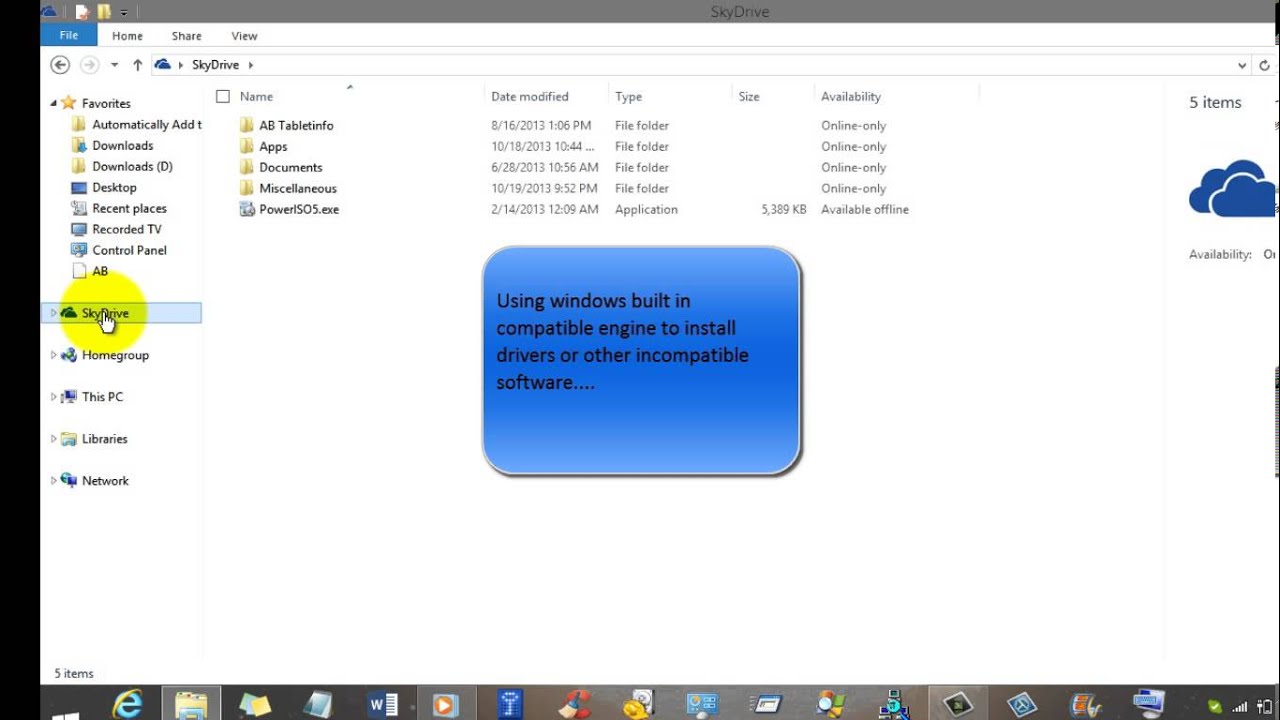Open Control Panel in Favorites

coord(129,250)
